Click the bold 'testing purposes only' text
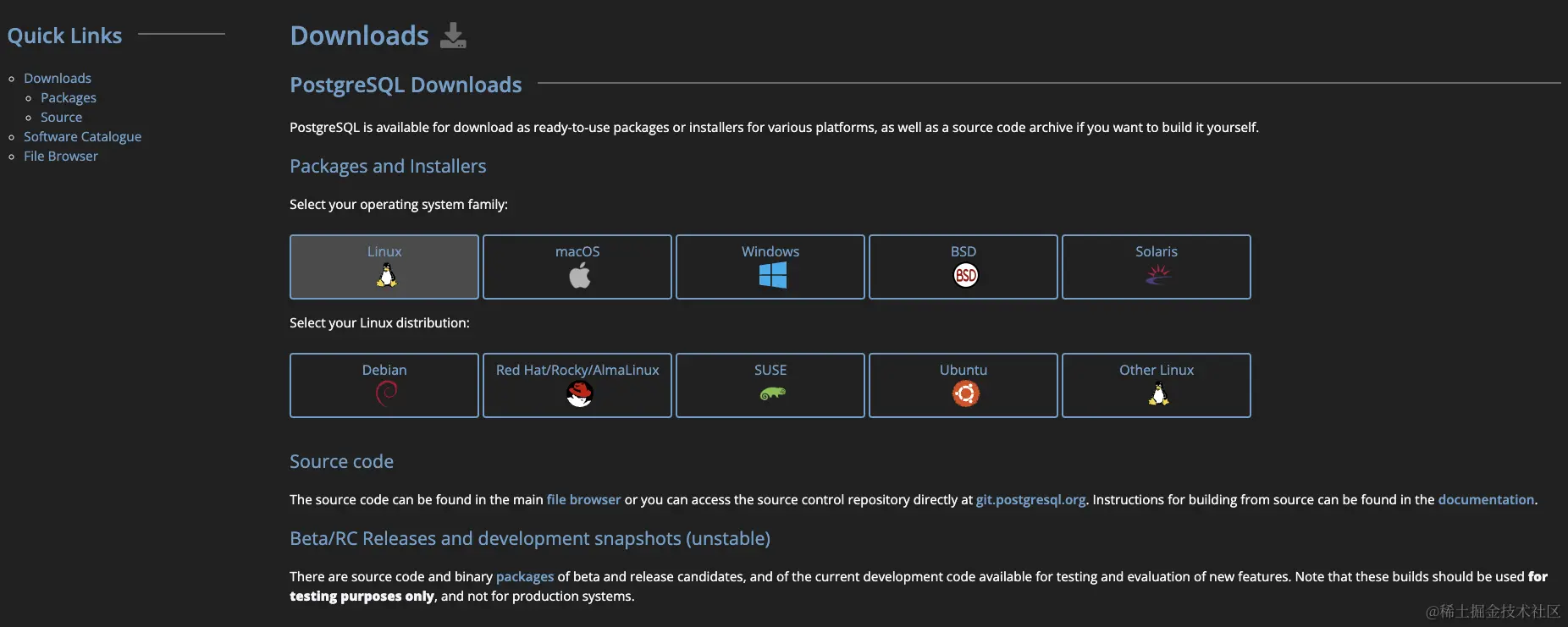Viewport: 1568px width, 627px height. (362, 596)
